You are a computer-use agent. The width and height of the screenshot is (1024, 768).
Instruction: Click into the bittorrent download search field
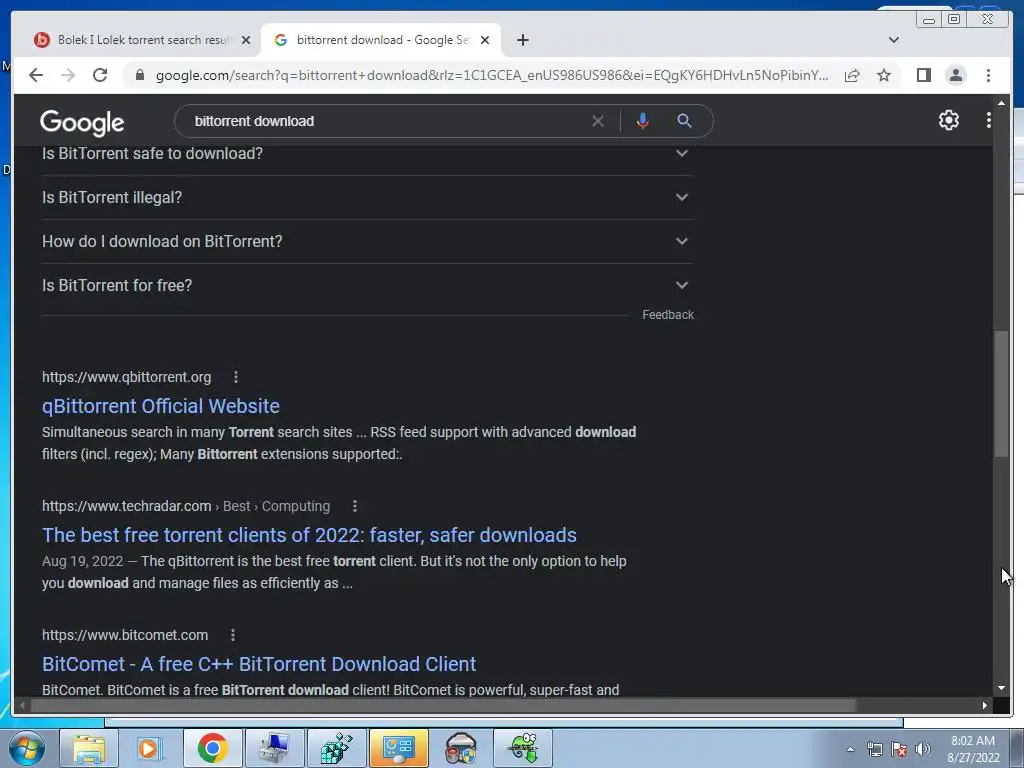point(385,121)
